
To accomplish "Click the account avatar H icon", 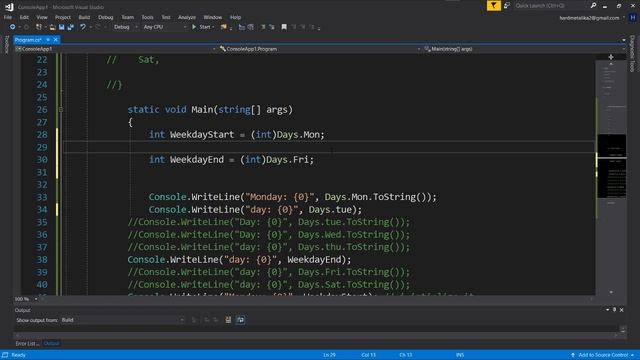I will (x=633, y=18).
